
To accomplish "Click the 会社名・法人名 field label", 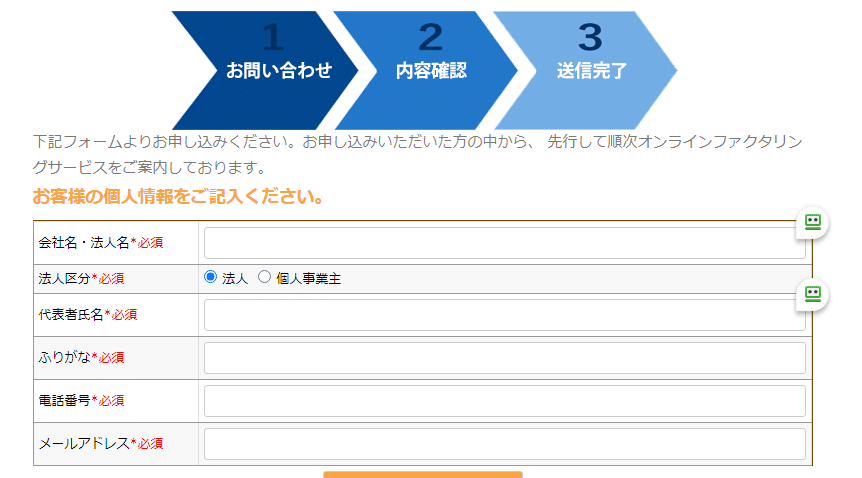I will (x=84, y=242).
